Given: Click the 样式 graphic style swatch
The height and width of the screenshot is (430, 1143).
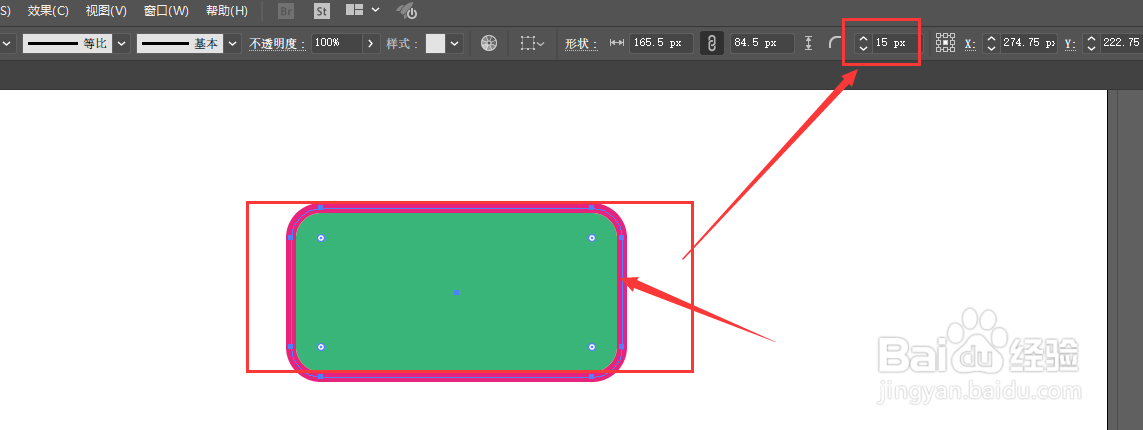Looking at the screenshot, I should point(435,44).
